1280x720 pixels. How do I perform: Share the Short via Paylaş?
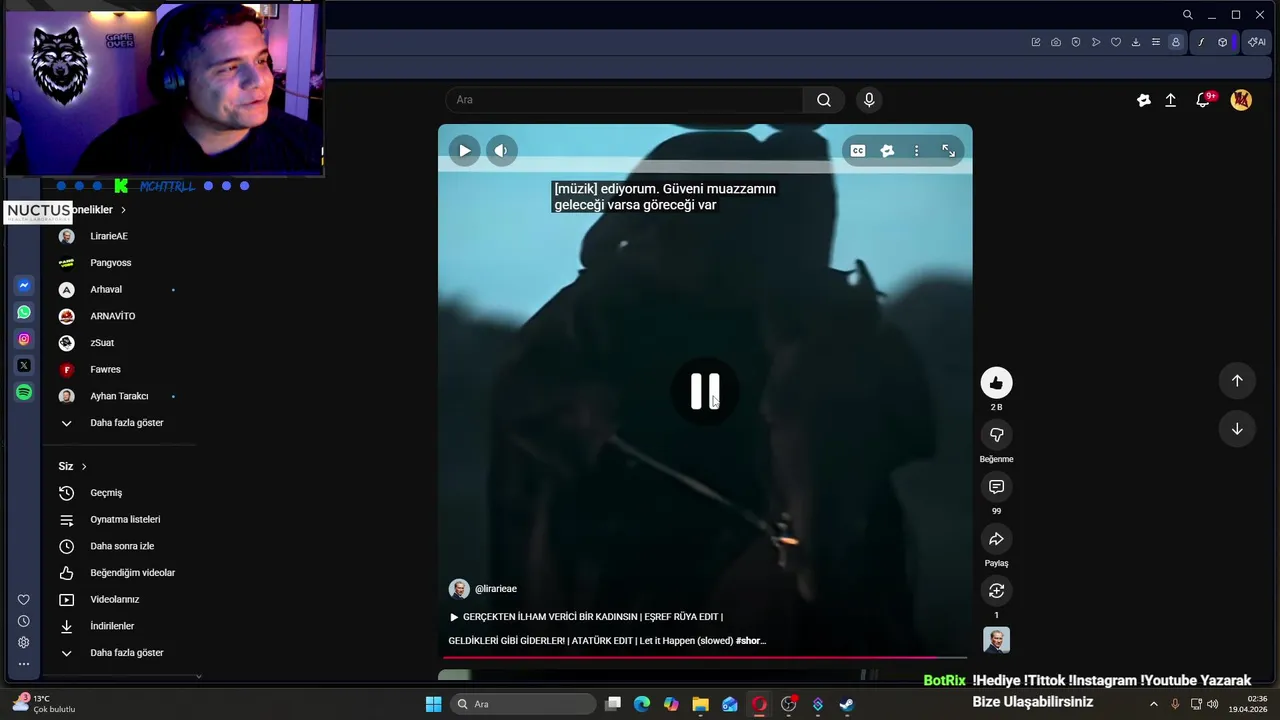coord(996,539)
